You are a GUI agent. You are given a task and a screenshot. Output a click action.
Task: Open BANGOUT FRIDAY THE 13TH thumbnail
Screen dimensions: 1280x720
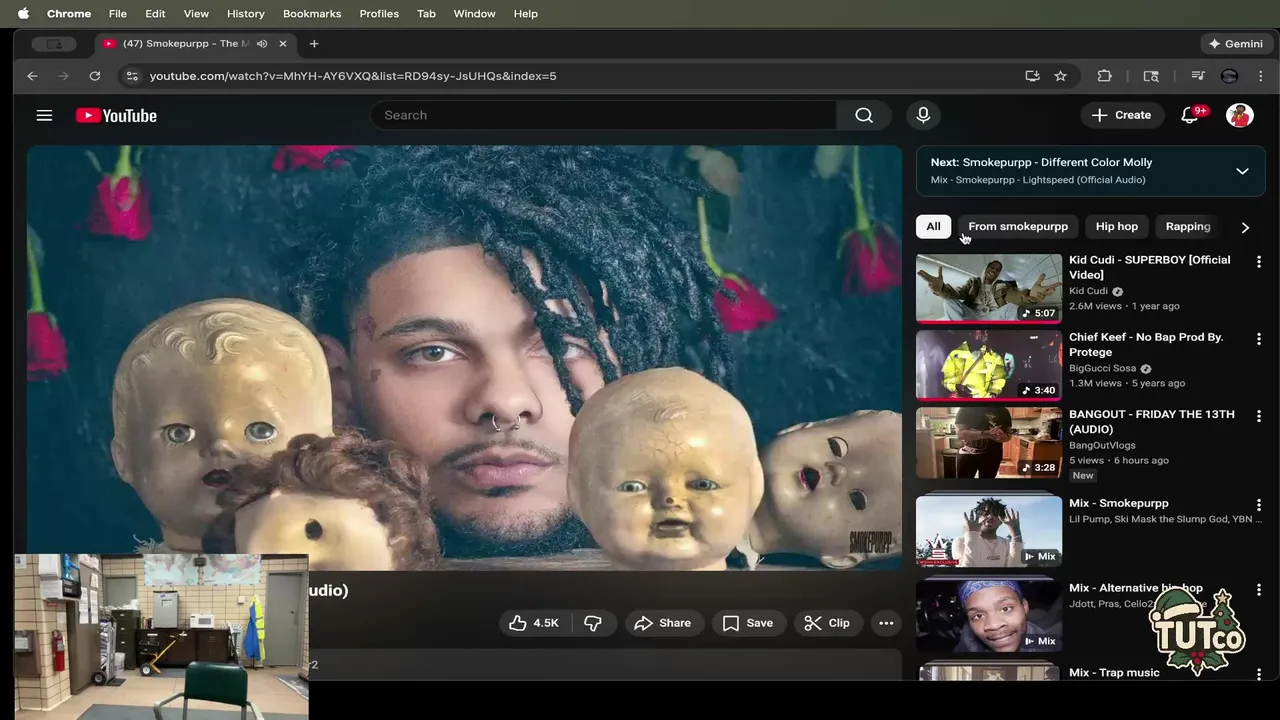click(989, 442)
